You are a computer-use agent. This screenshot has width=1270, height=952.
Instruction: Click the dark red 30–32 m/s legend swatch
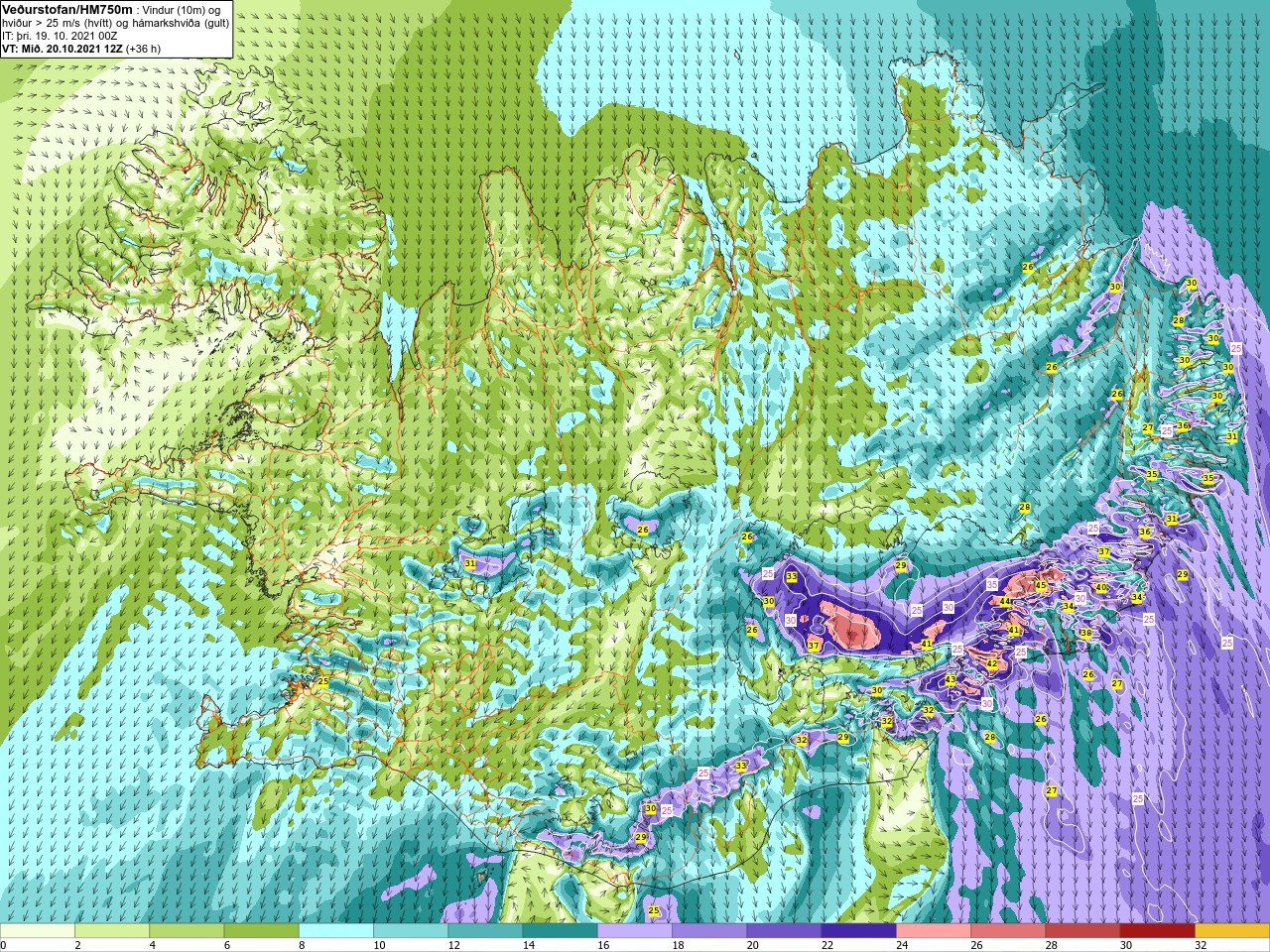tap(1158, 930)
